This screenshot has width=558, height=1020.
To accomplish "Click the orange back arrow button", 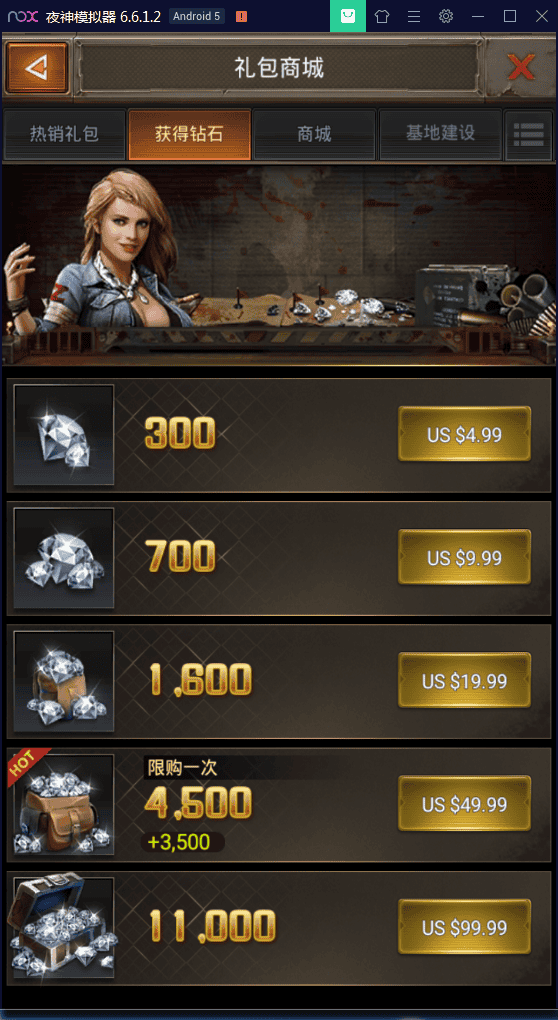I will (38, 68).
